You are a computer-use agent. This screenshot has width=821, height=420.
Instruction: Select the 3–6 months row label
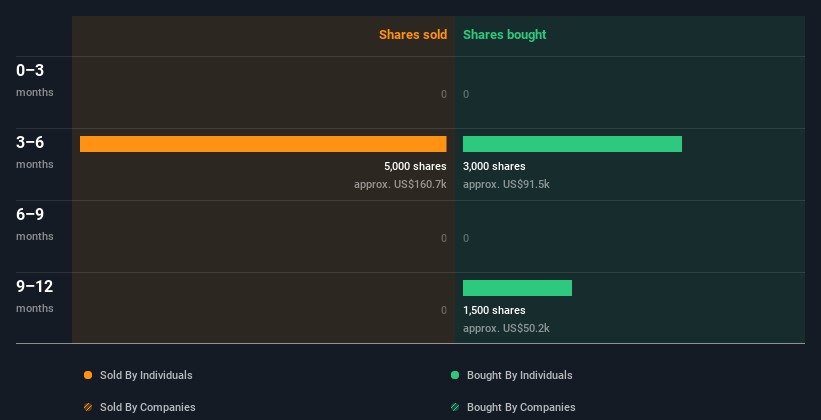pyautogui.click(x=35, y=152)
